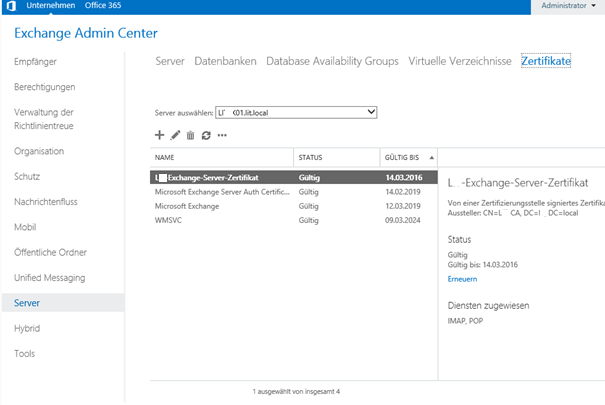
Task: Open Mobil section
Action: coord(25,227)
